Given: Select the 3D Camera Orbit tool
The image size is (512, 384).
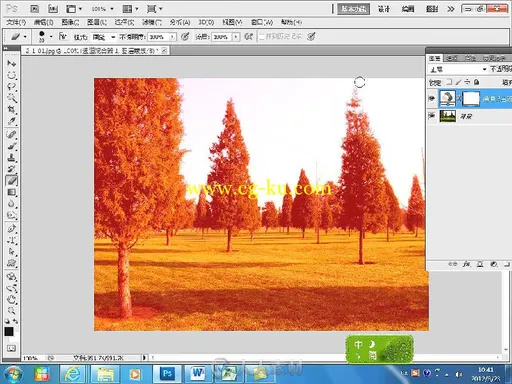Looking at the screenshot, I should pos(12,288).
